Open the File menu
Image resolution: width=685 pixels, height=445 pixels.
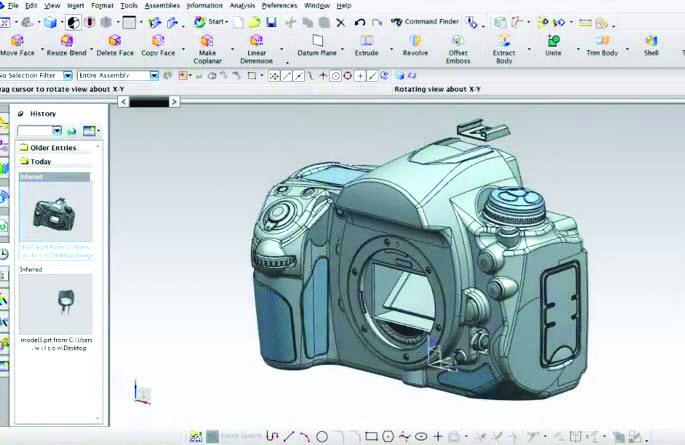tap(13, 6)
